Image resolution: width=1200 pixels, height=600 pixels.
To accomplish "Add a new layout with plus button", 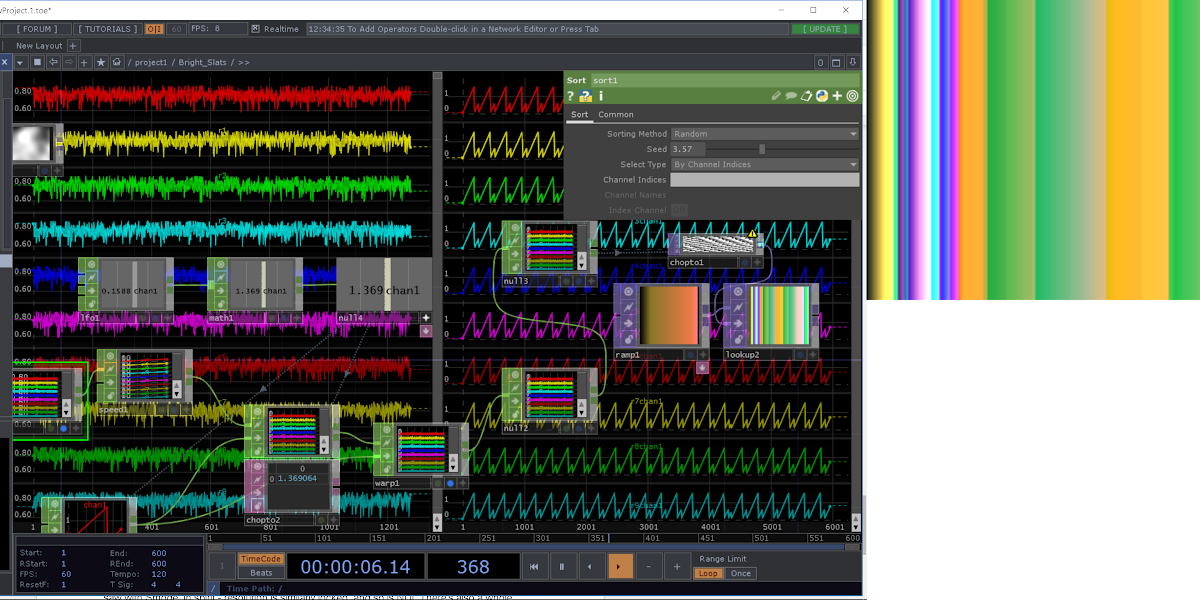I will click(x=74, y=45).
